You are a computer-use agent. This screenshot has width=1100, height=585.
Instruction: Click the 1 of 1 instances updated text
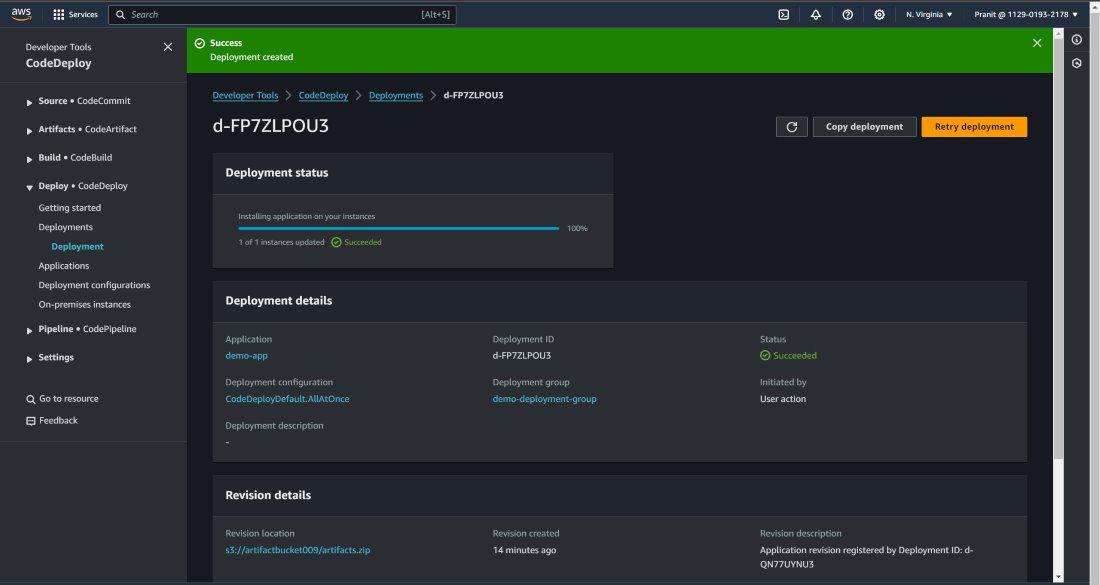[281, 243]
